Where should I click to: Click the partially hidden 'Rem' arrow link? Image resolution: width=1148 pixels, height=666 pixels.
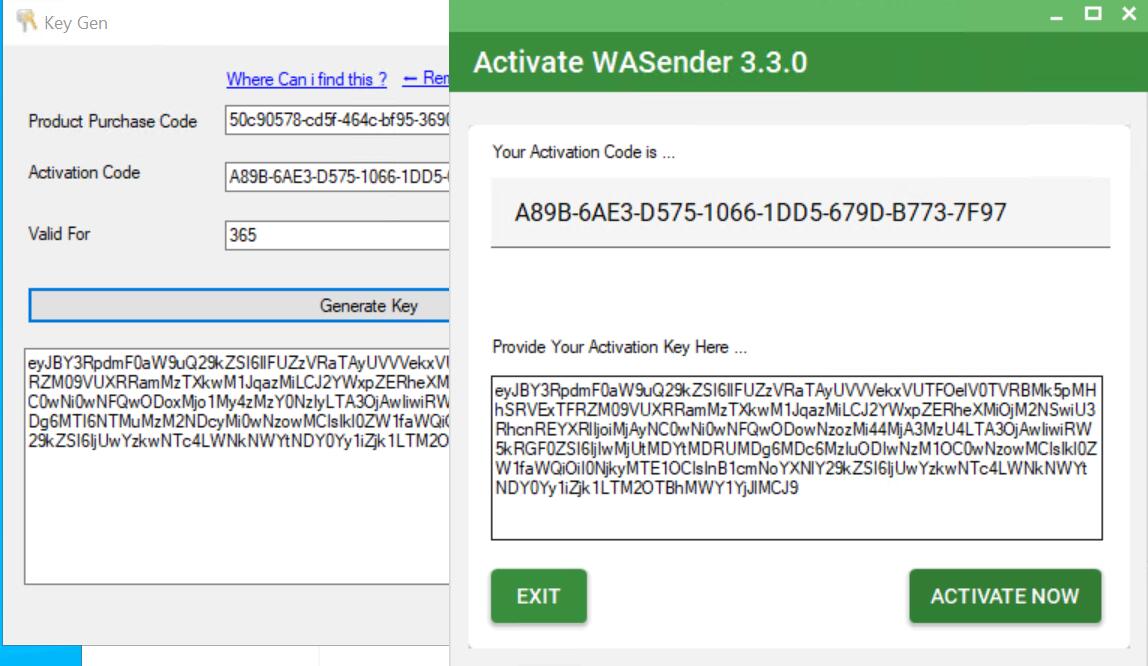tap(426, 78)
